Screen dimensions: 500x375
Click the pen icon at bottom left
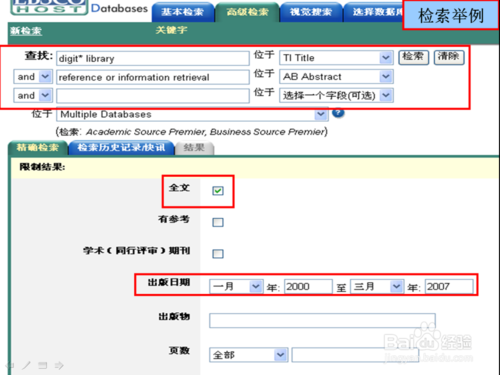point(26,365)
